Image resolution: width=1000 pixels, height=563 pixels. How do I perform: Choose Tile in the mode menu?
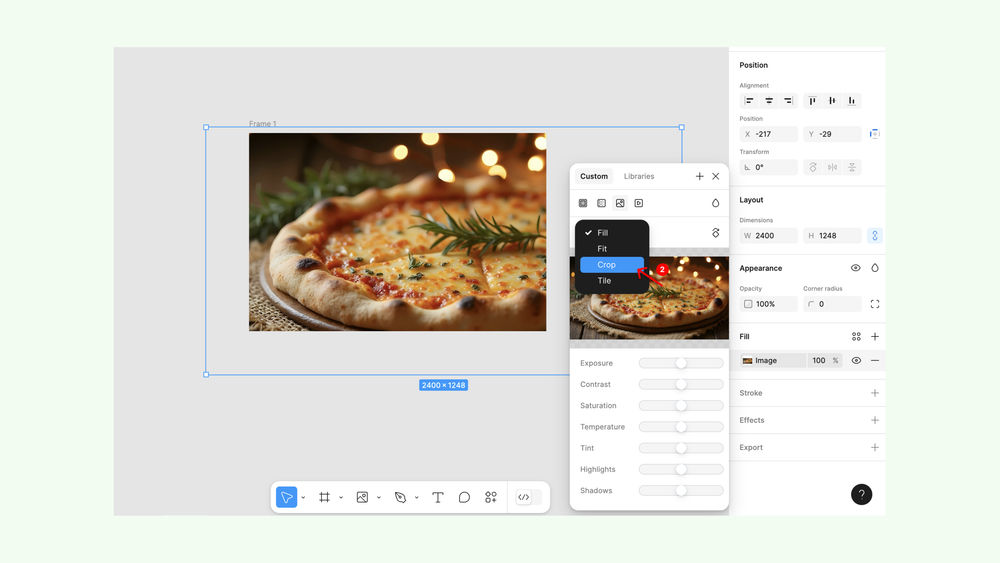pyautogui.click(x=612, y=281)
